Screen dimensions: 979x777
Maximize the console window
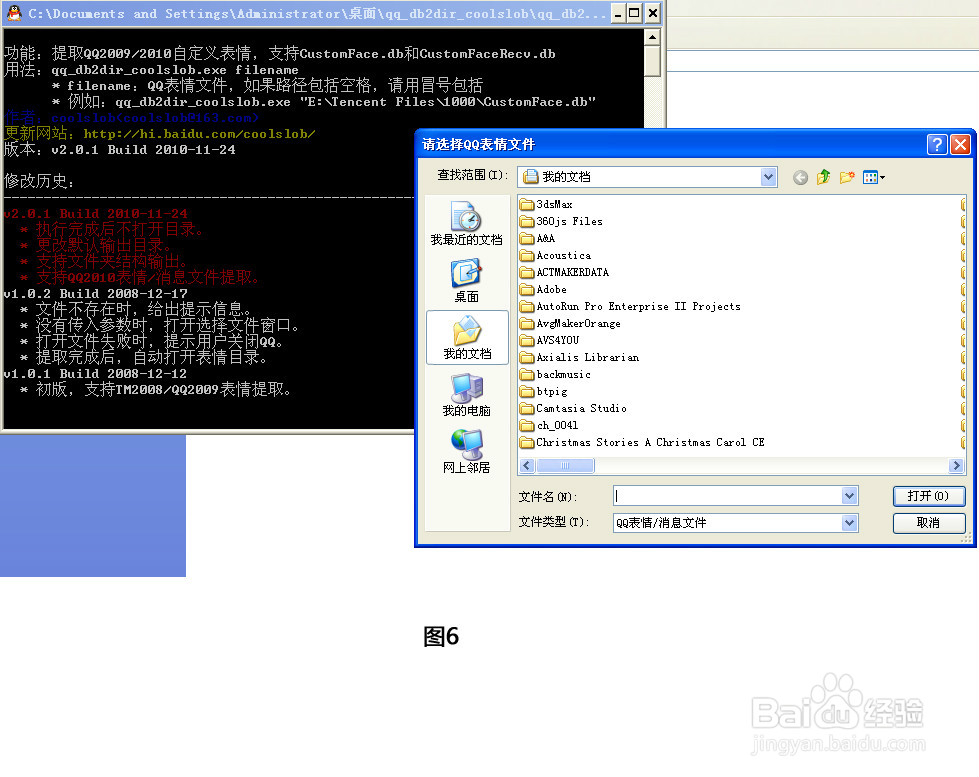coord(634,13)
